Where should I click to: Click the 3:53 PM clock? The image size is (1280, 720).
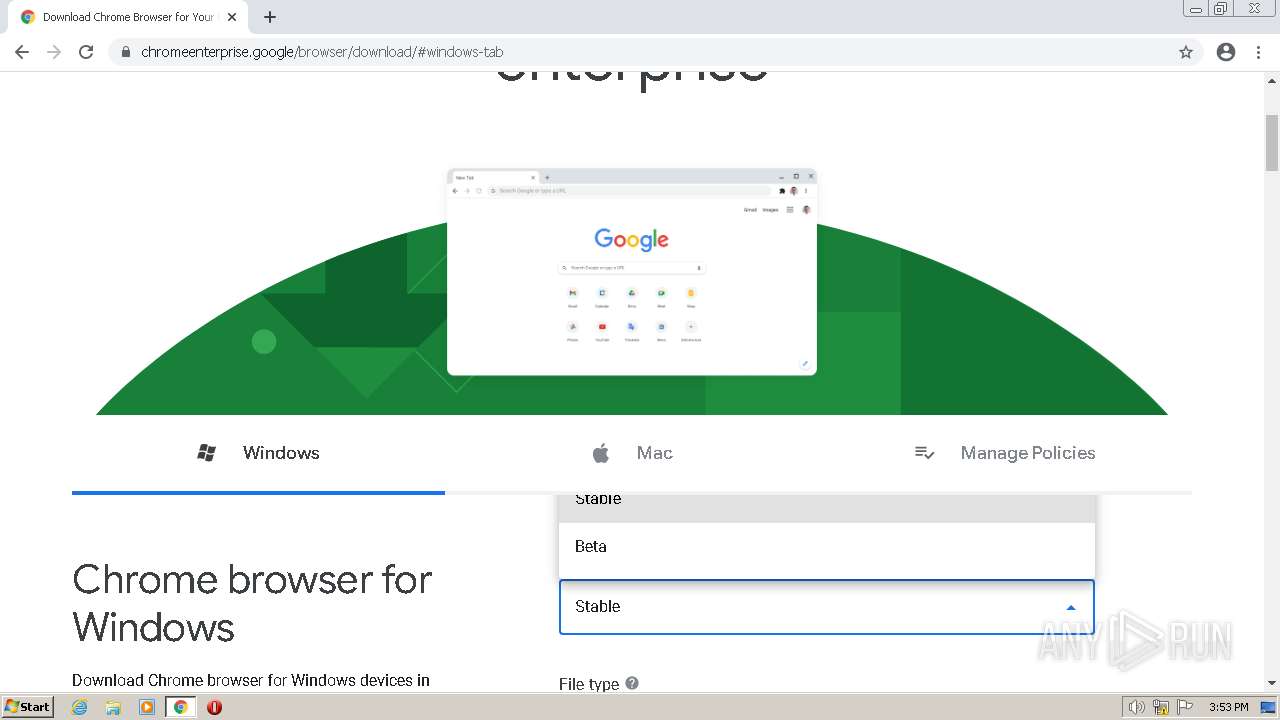(x=1229, y=707)
